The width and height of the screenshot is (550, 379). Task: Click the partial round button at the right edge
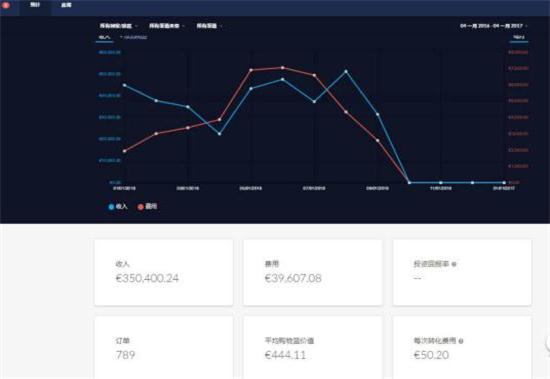pos(548,343)
